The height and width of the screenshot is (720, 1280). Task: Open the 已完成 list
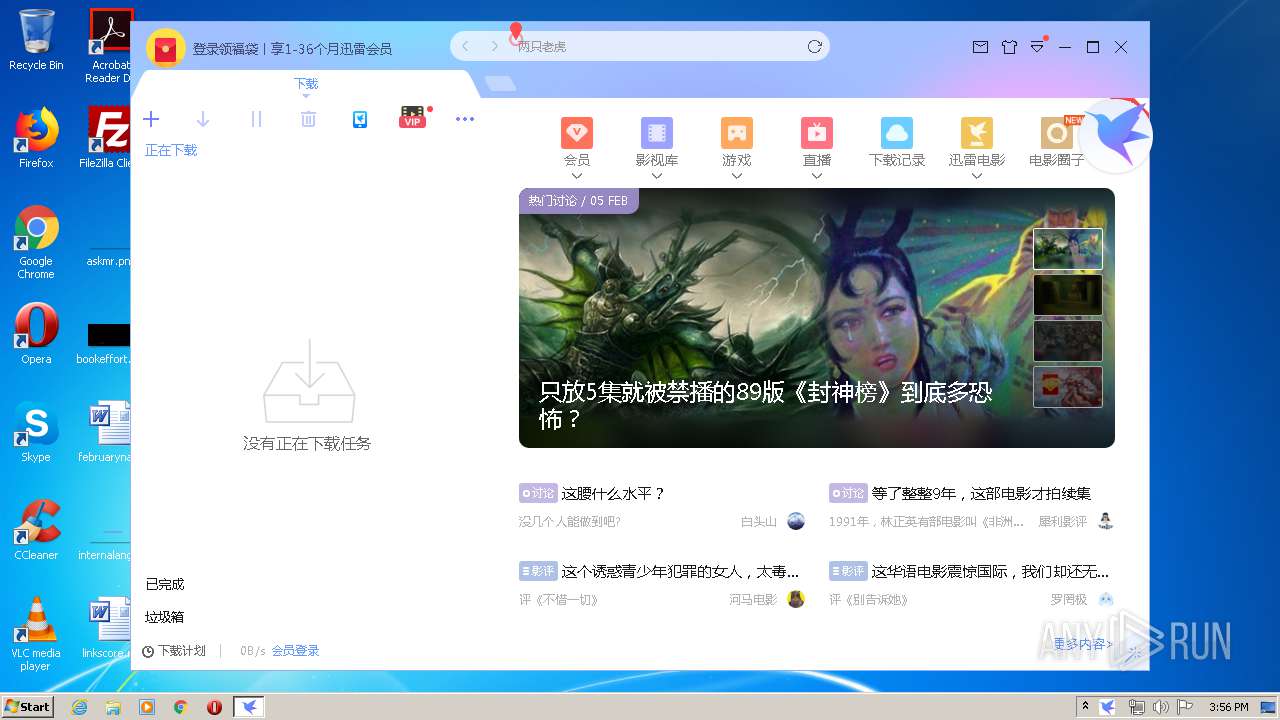(x=165, y=584)
